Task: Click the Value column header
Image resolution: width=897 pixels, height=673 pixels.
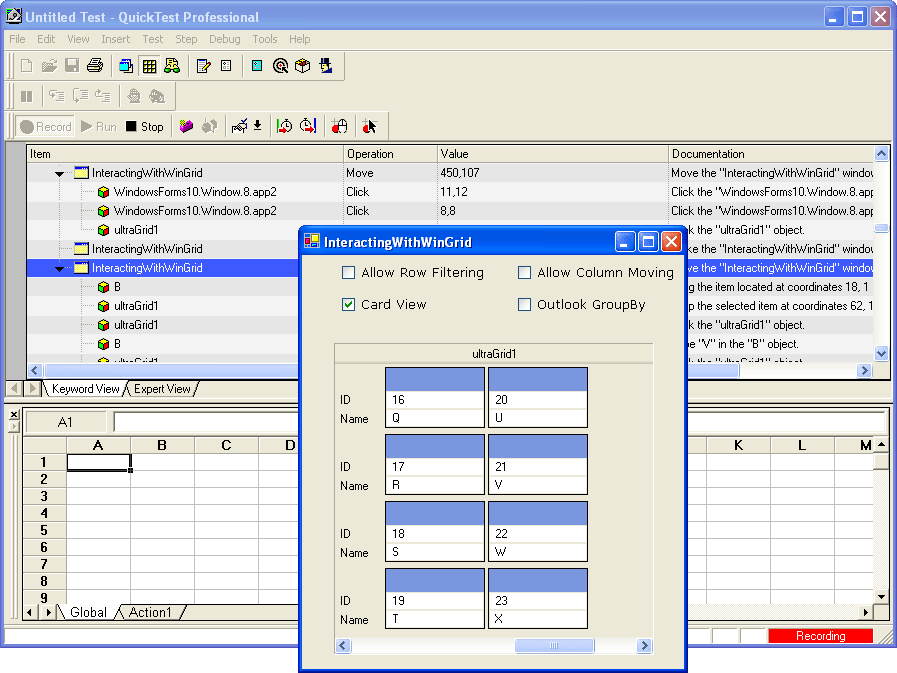Action: point(553,154)
